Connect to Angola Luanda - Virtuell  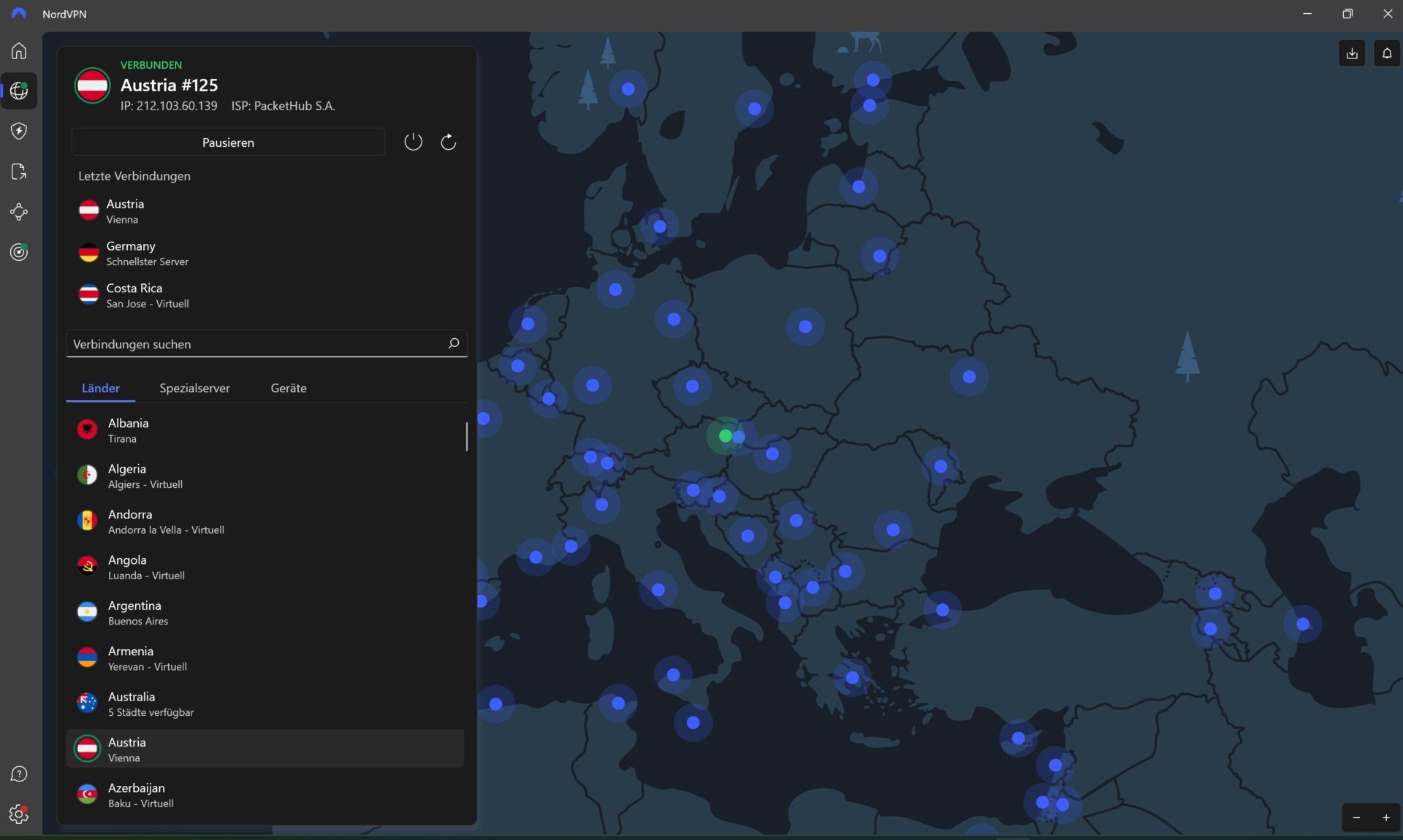265,567
